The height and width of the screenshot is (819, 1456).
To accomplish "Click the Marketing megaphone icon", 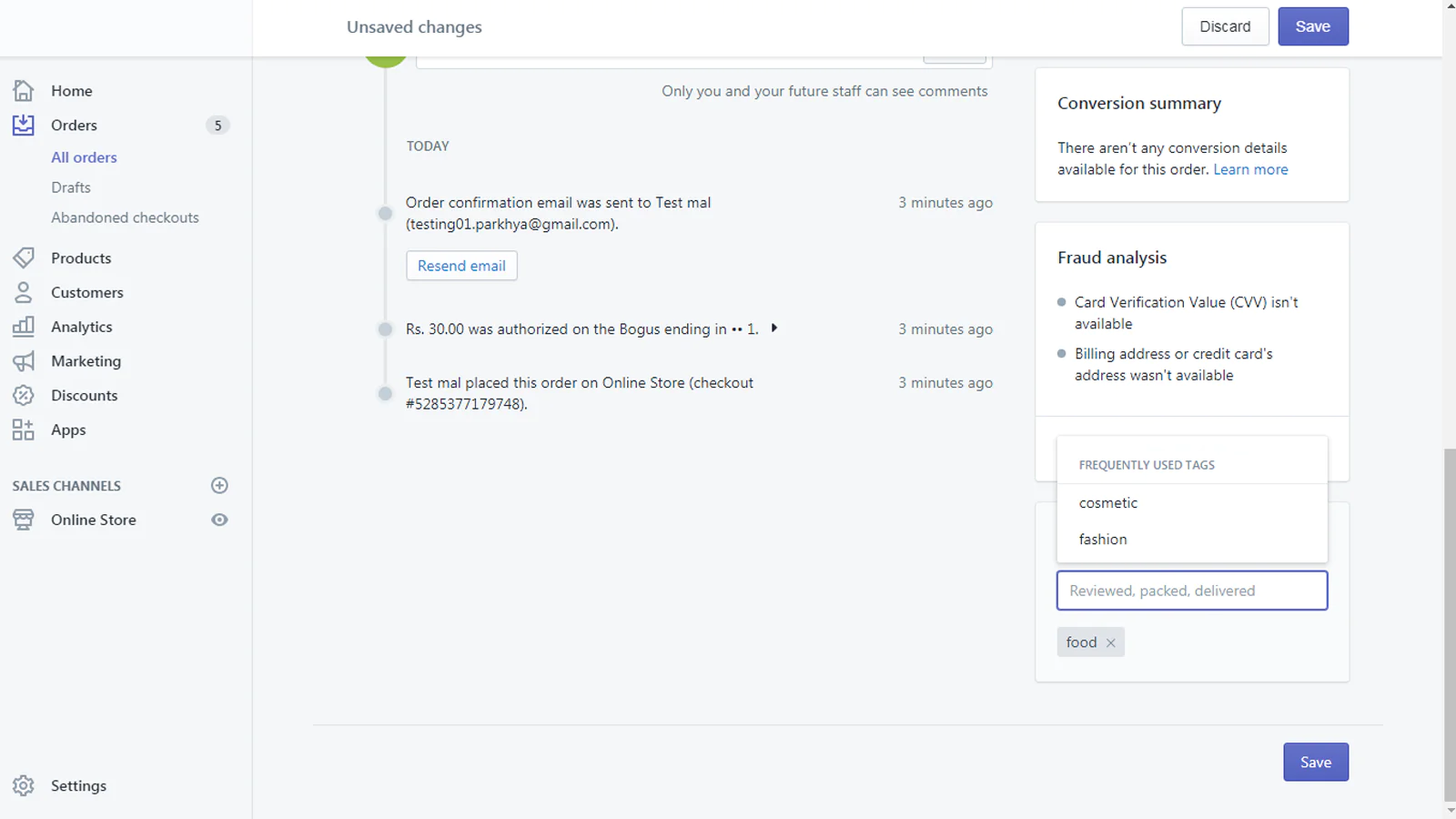I will tap(24, 361).
